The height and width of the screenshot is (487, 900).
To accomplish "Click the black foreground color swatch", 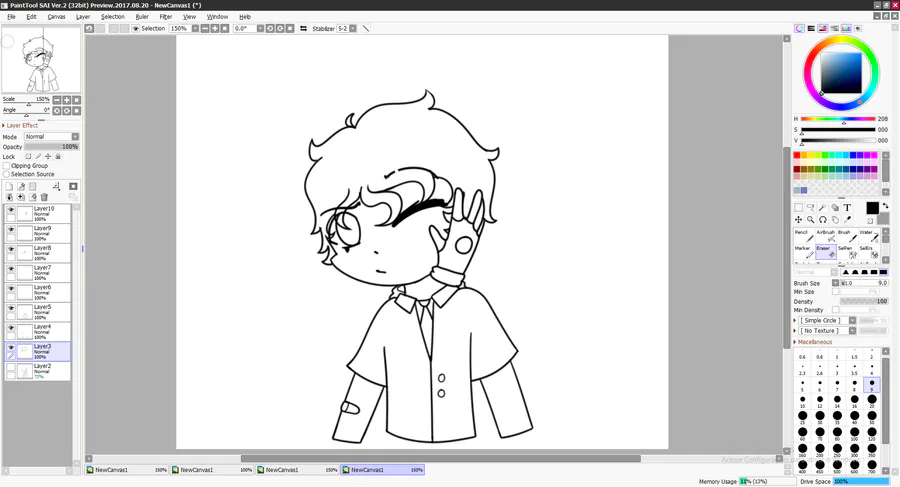I will 872,208.
